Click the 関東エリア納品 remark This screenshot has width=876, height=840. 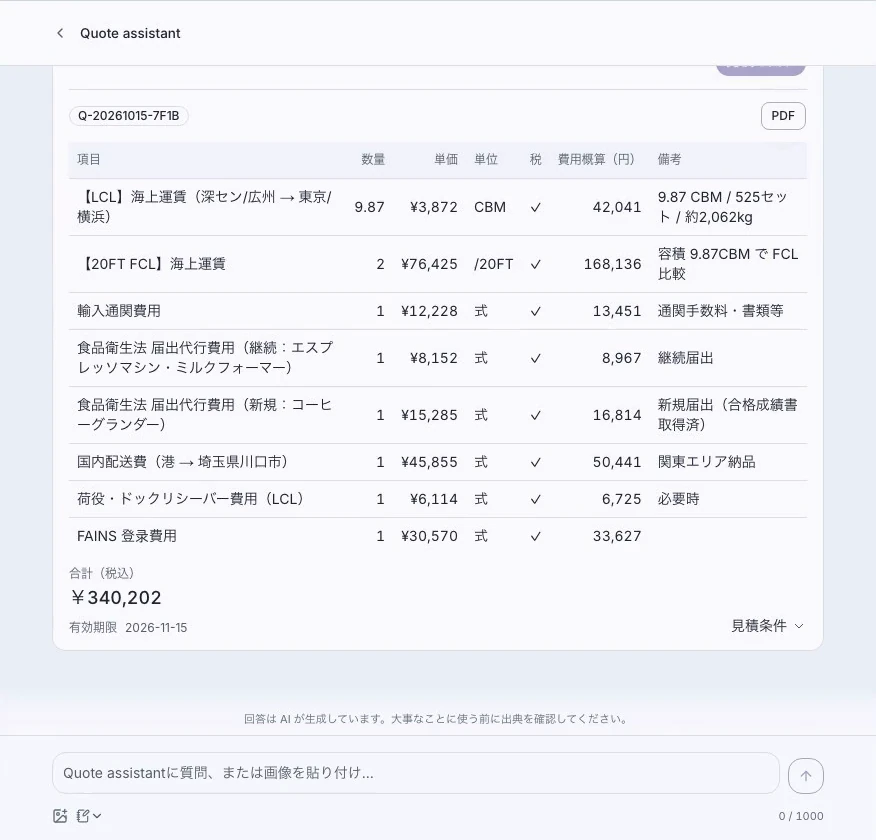point(707,462)
